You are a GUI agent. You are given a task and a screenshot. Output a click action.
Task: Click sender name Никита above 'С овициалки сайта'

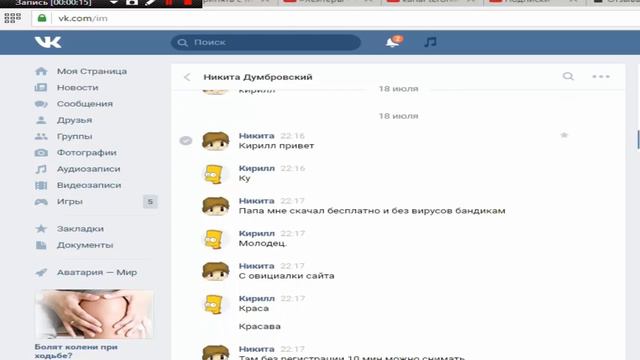[256, 266]
